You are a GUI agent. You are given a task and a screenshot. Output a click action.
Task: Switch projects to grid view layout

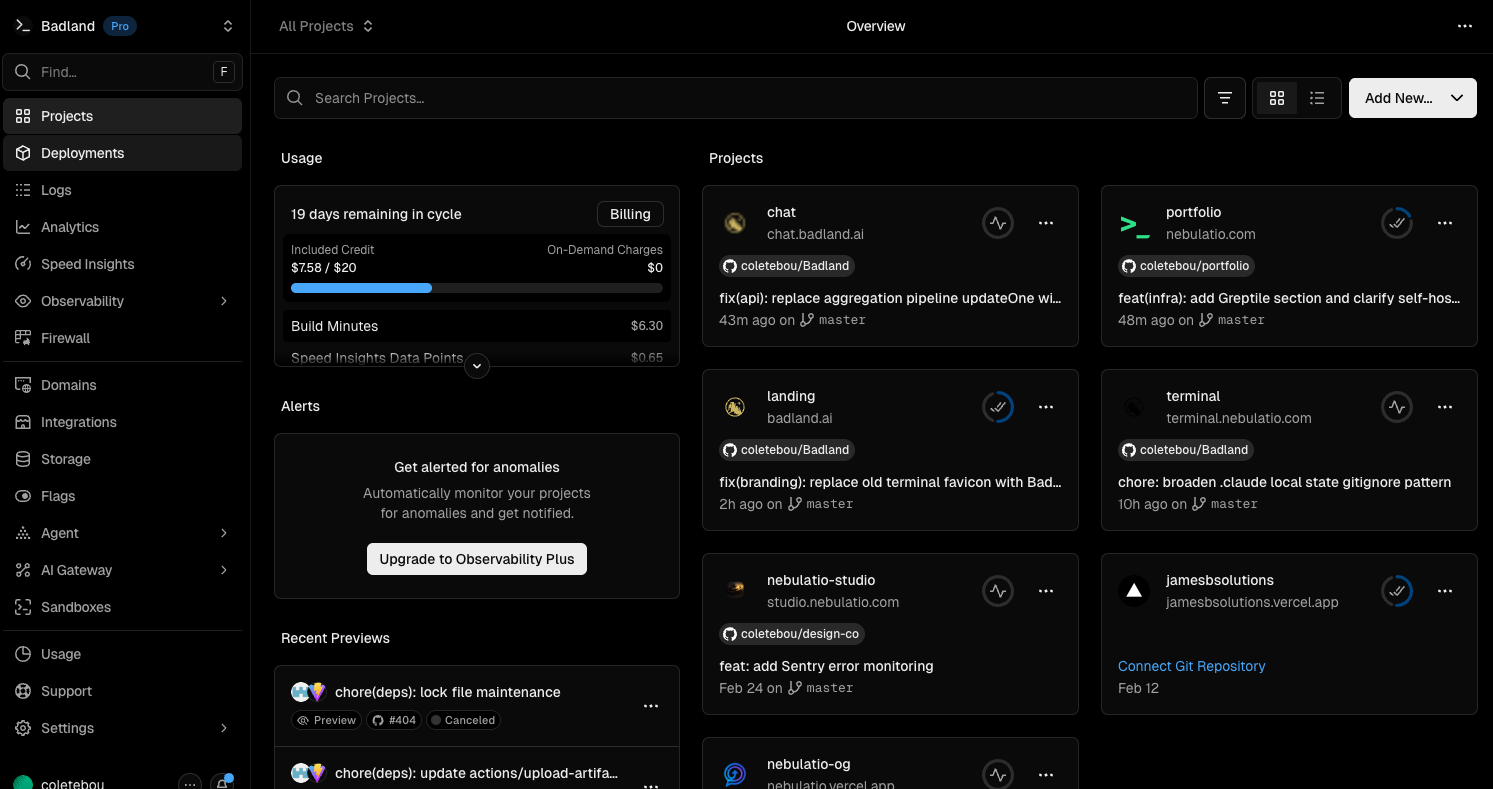coord(1276,97)
